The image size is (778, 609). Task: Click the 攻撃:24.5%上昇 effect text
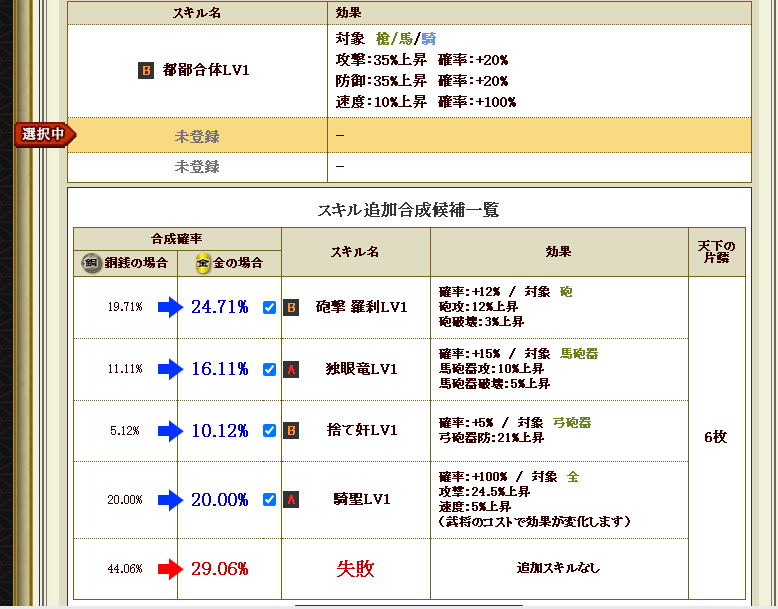pos(485,492)
